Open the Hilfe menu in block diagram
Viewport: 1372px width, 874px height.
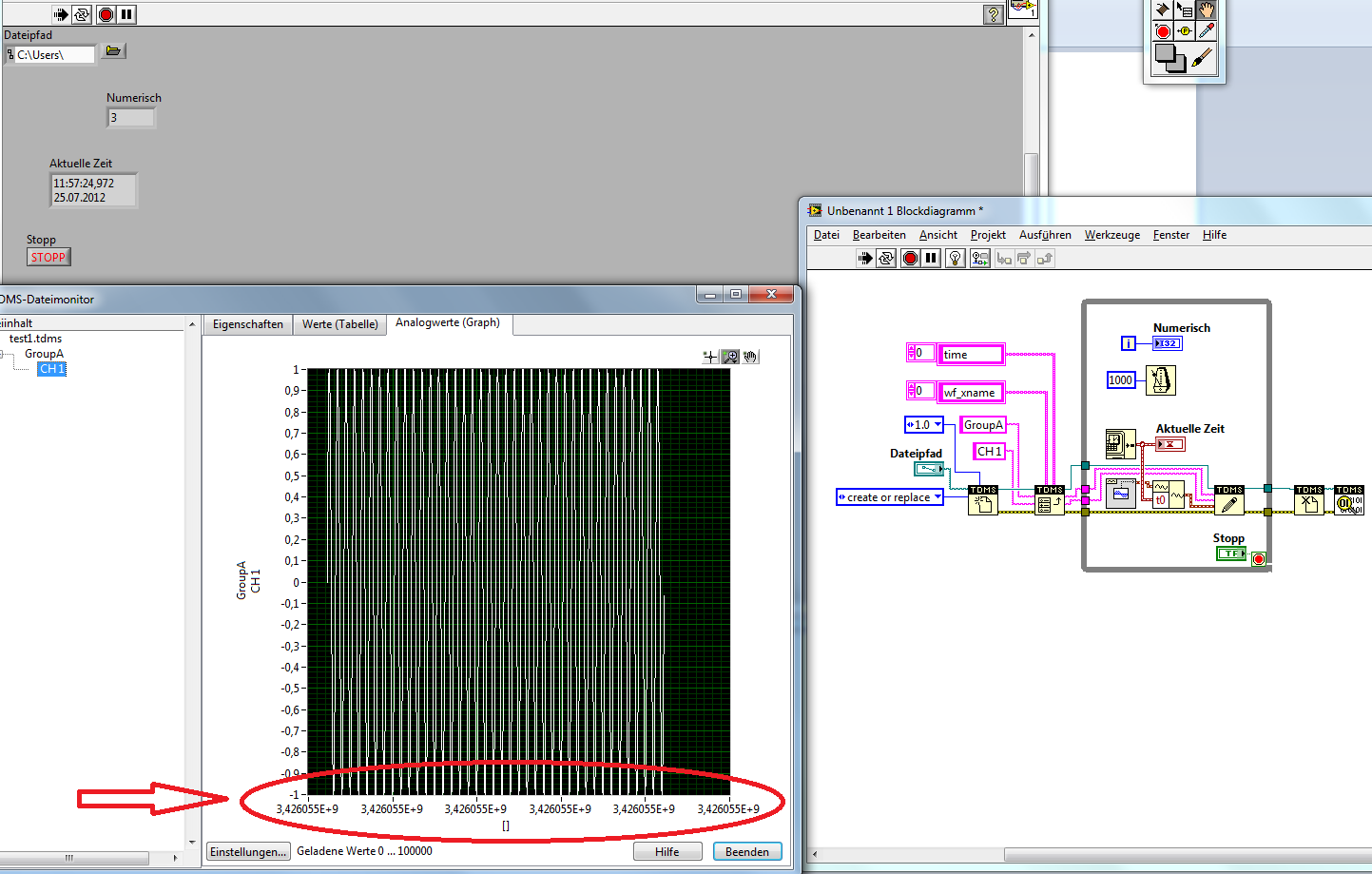1214,235
